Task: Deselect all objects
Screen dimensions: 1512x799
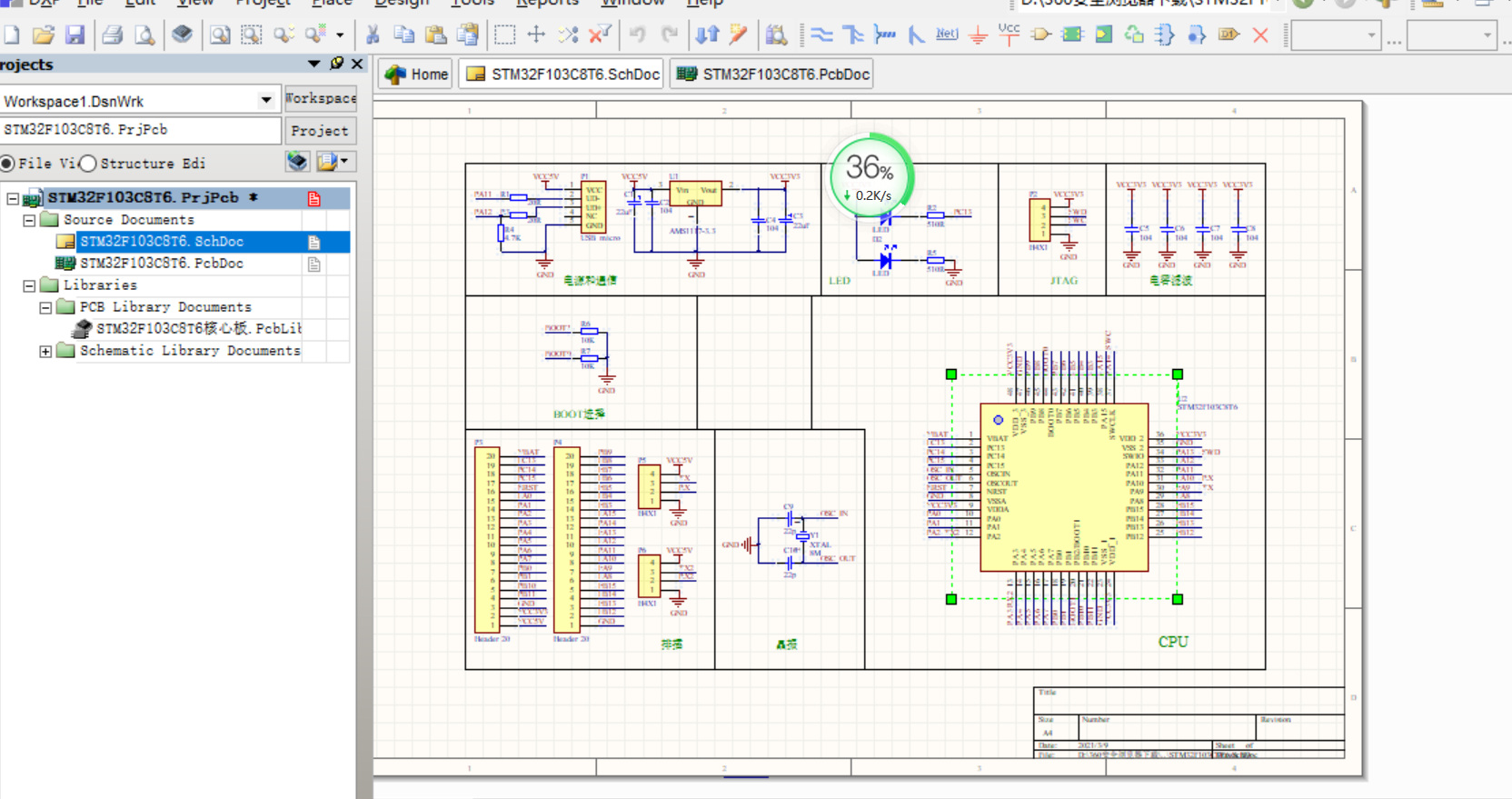Action: pyautogui.click(x=569, y=35)
